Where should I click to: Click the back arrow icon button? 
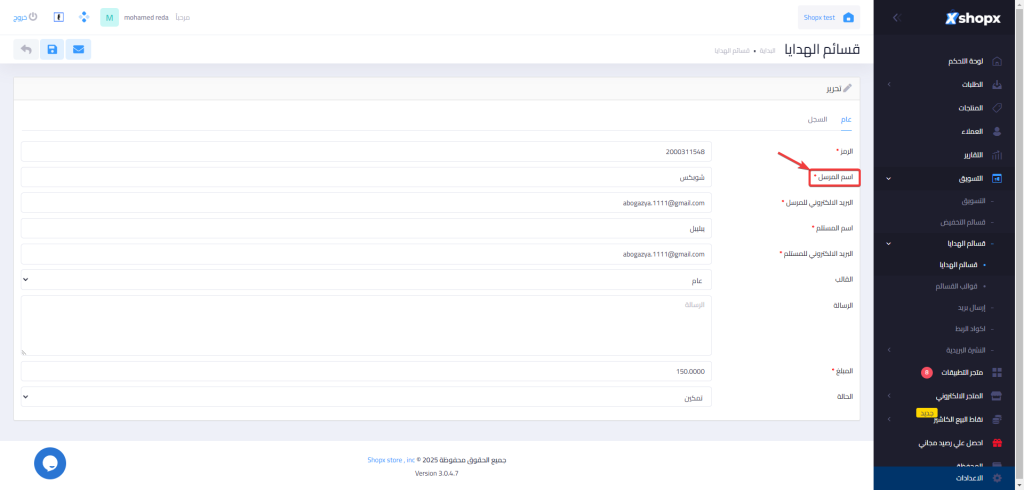(26, 49)
